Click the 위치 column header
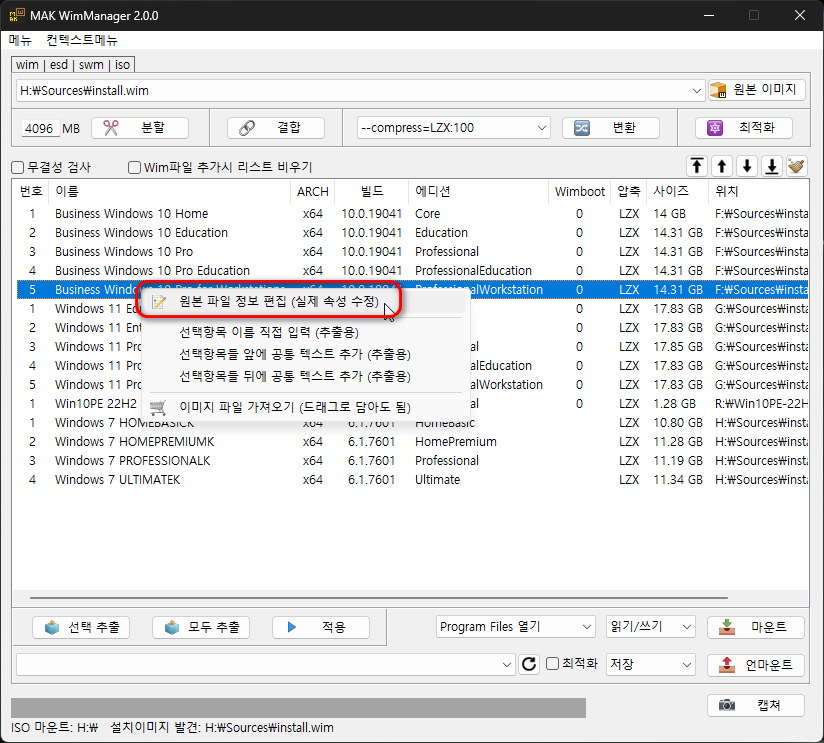 click(758, 191)
